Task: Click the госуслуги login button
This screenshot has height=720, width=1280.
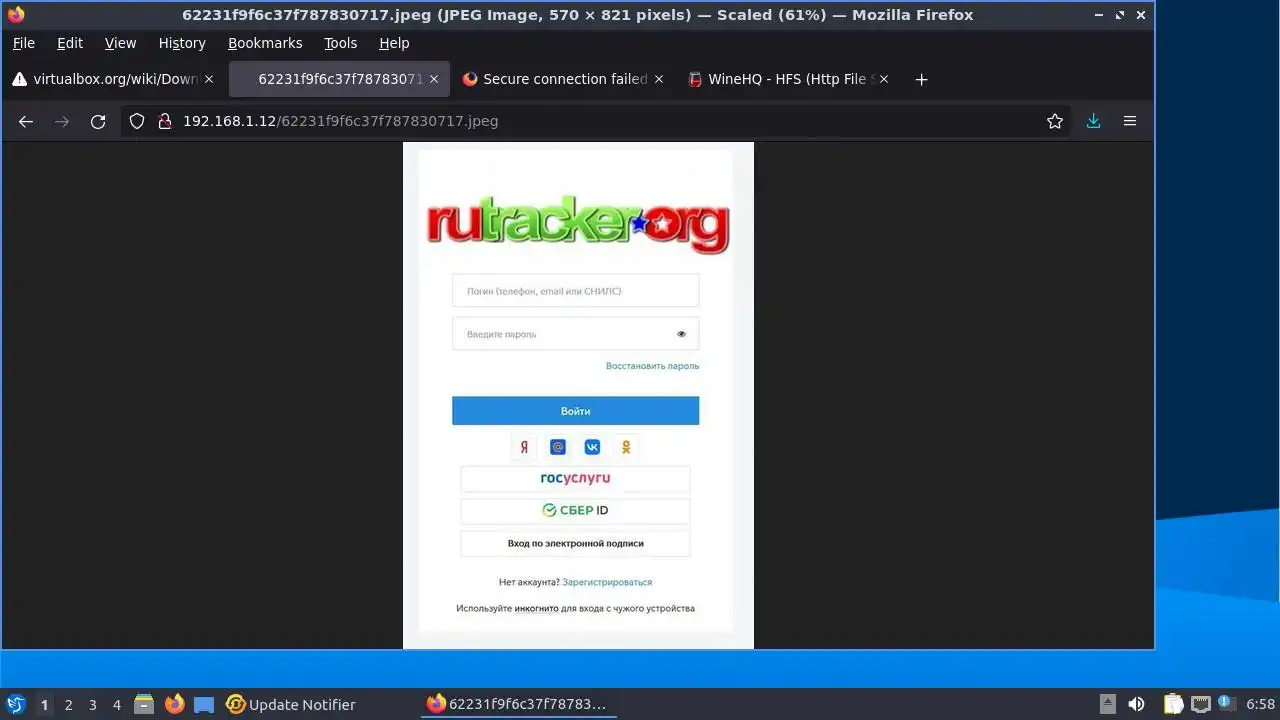Action: (575, 479)
